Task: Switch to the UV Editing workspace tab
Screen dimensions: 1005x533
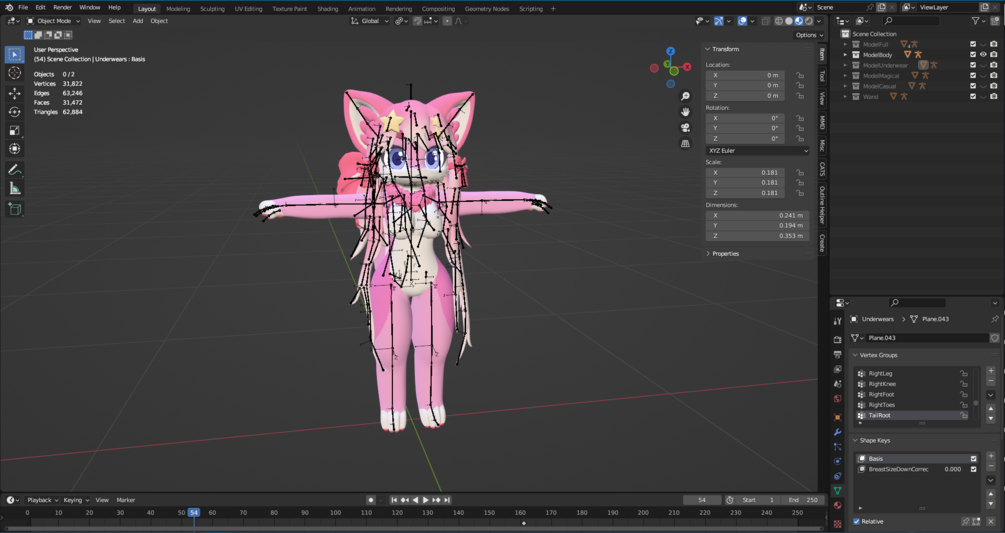Action: (248, 9)
